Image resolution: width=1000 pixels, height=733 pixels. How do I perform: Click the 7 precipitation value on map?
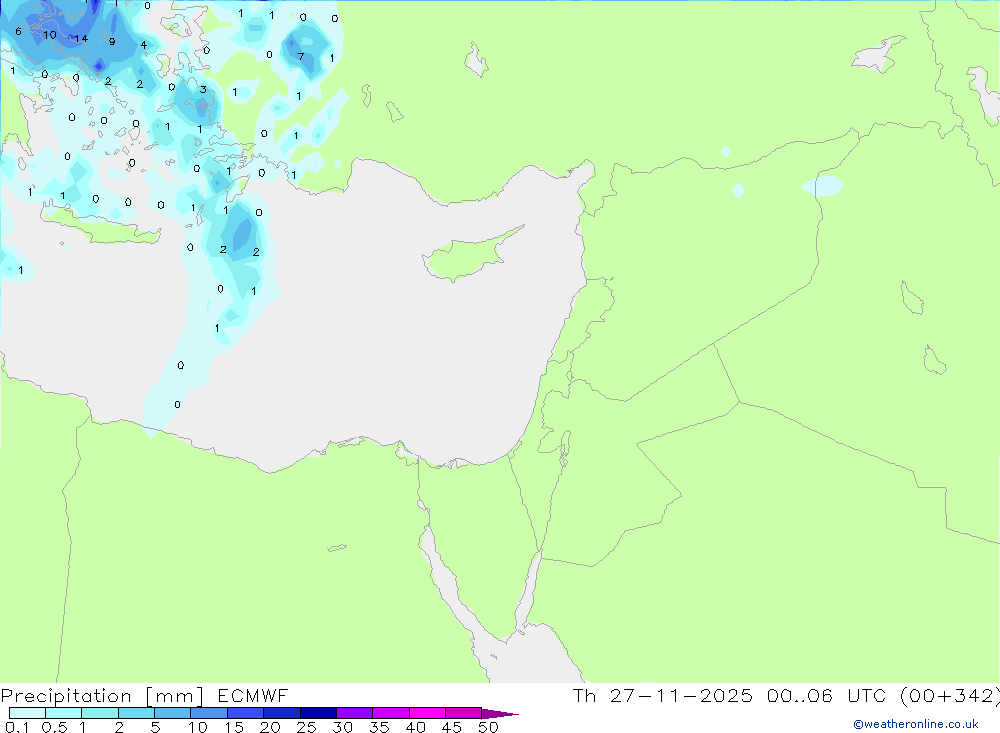(301, 56)
